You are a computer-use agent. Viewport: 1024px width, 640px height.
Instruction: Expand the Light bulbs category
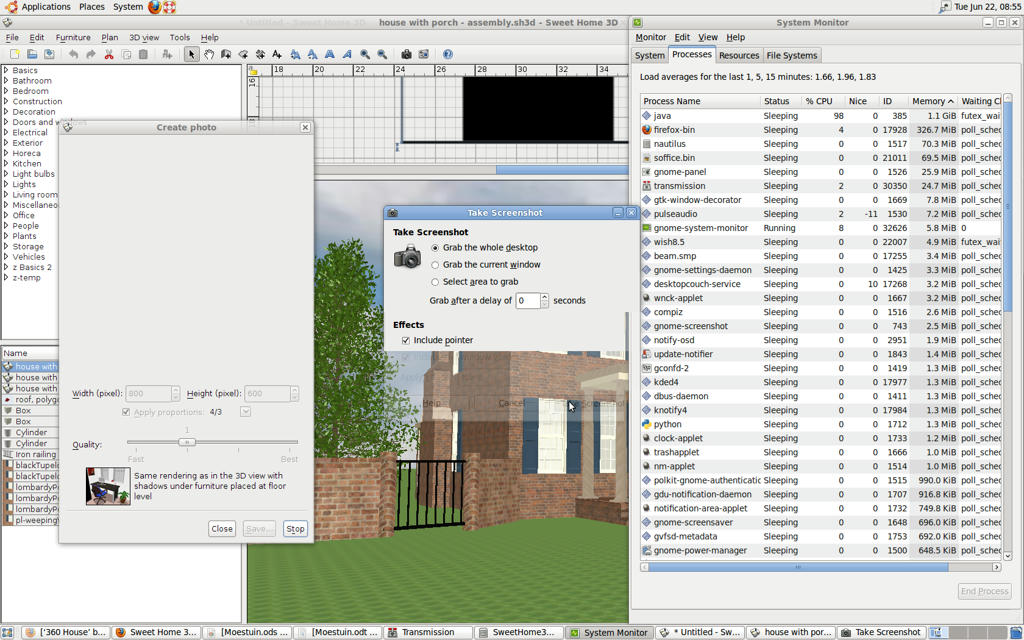pos(6,174)
